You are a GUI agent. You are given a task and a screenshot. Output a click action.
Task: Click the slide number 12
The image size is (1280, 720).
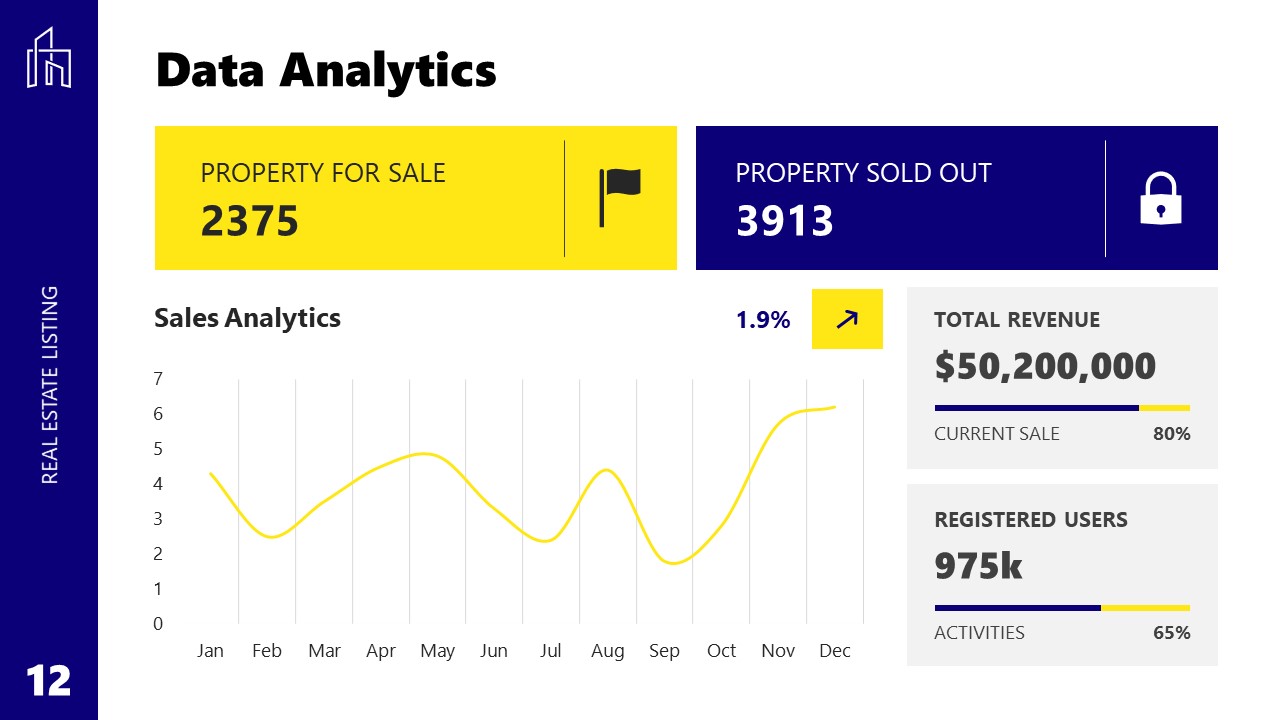(x=49, y=681)
